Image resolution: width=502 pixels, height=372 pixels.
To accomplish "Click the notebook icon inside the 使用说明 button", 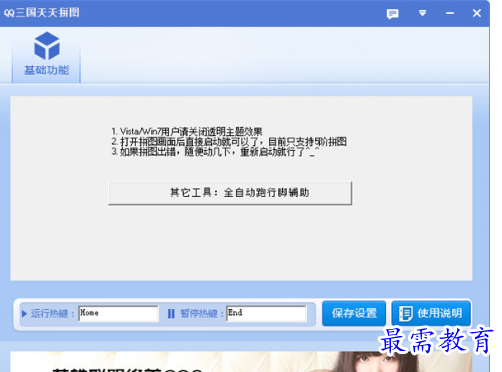I will [406, 314].
